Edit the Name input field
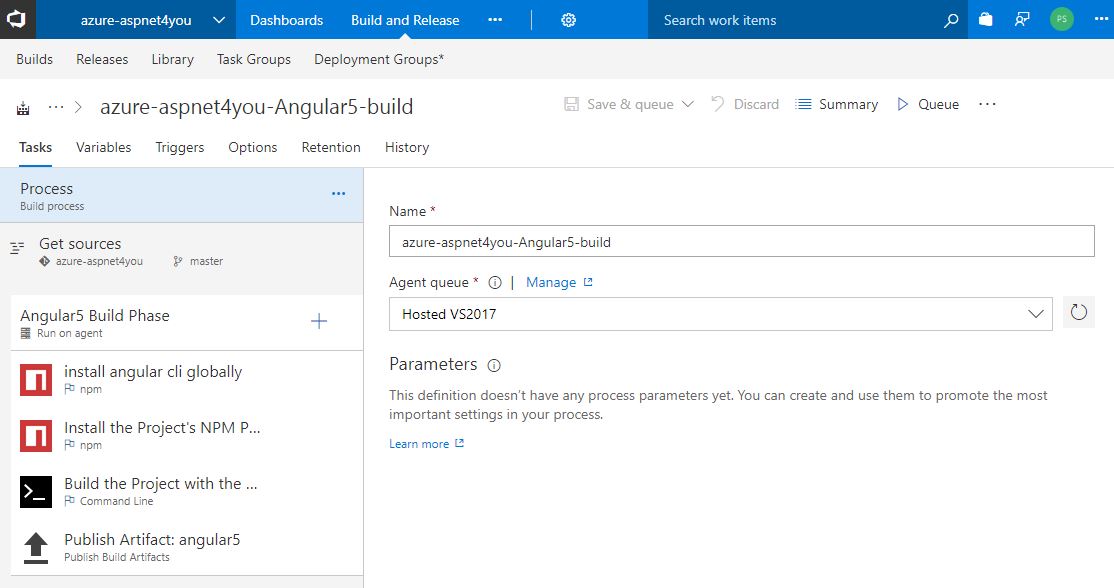This screenshot has width=1114, height=588. [741, 241]
